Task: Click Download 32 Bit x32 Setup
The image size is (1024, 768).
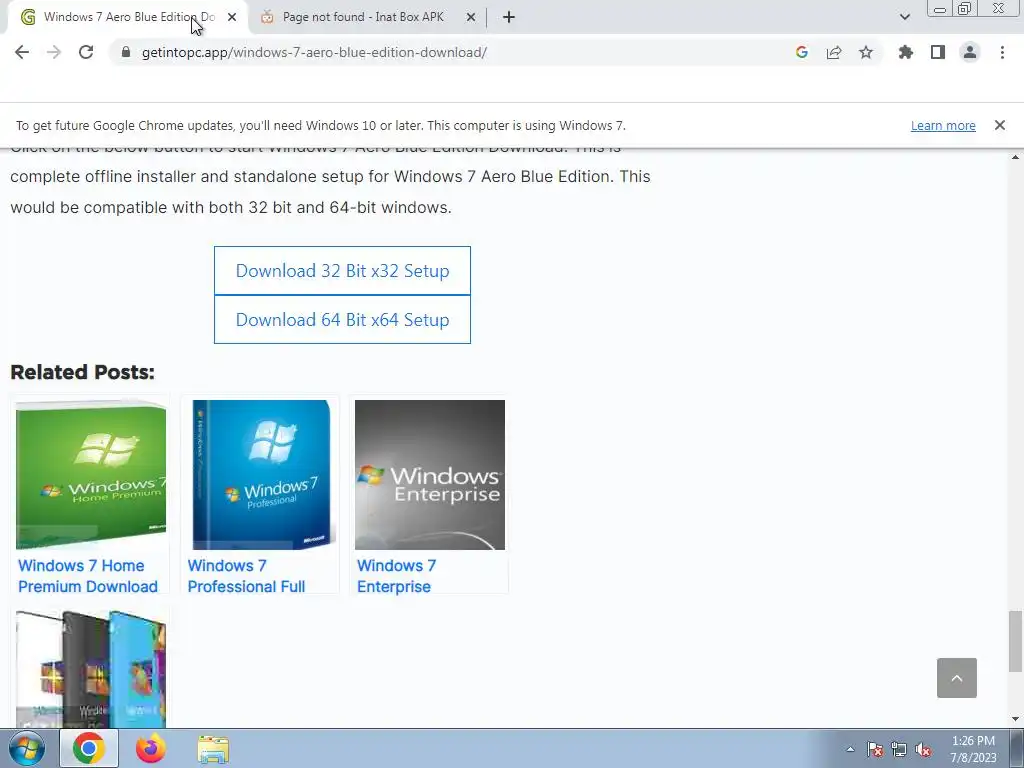Action: tap(342, 270)
